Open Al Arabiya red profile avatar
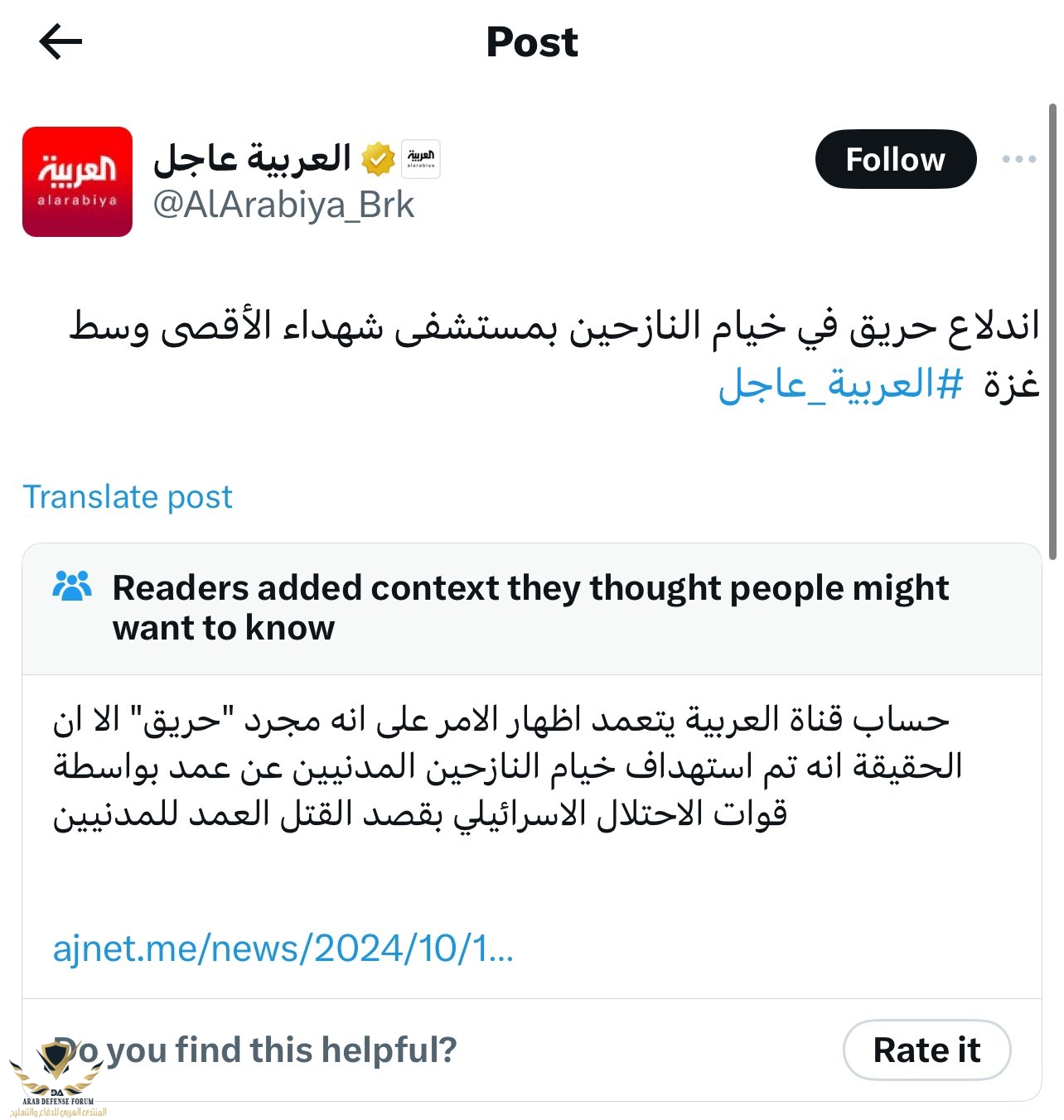Screen dimensions: 1064x1120 tap(77, 181)
